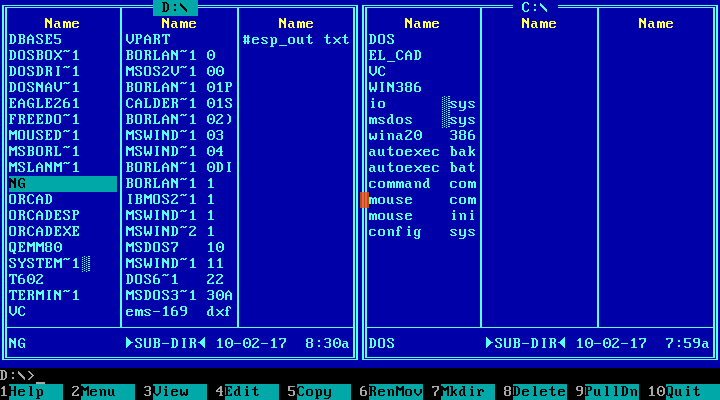The height and width of the screenshot is (400, 720).
Task: Select the msdos sys file
Action: click(422, 119)
